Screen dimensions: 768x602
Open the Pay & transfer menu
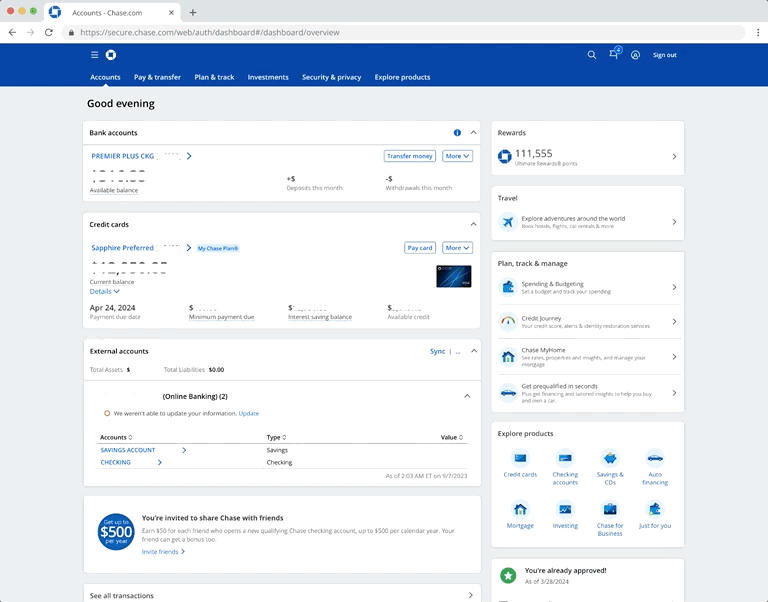[x=157, y=77]
